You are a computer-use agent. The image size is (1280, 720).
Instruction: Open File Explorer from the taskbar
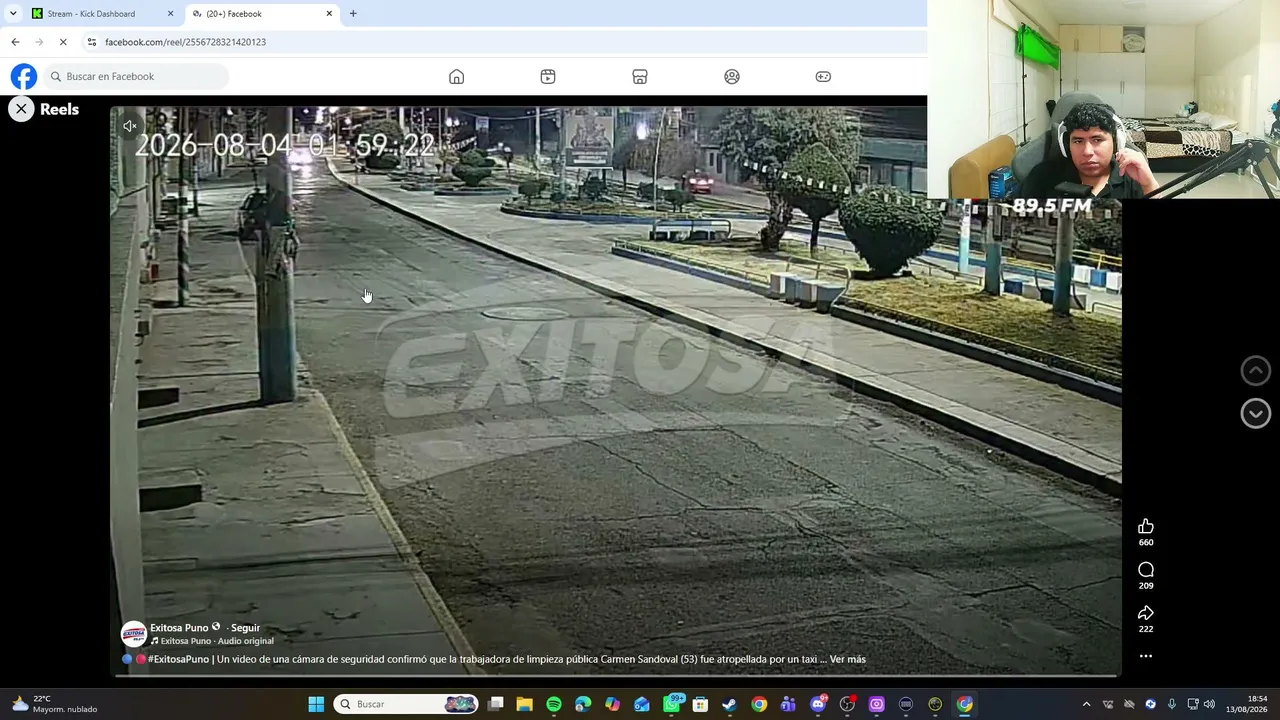524,704
